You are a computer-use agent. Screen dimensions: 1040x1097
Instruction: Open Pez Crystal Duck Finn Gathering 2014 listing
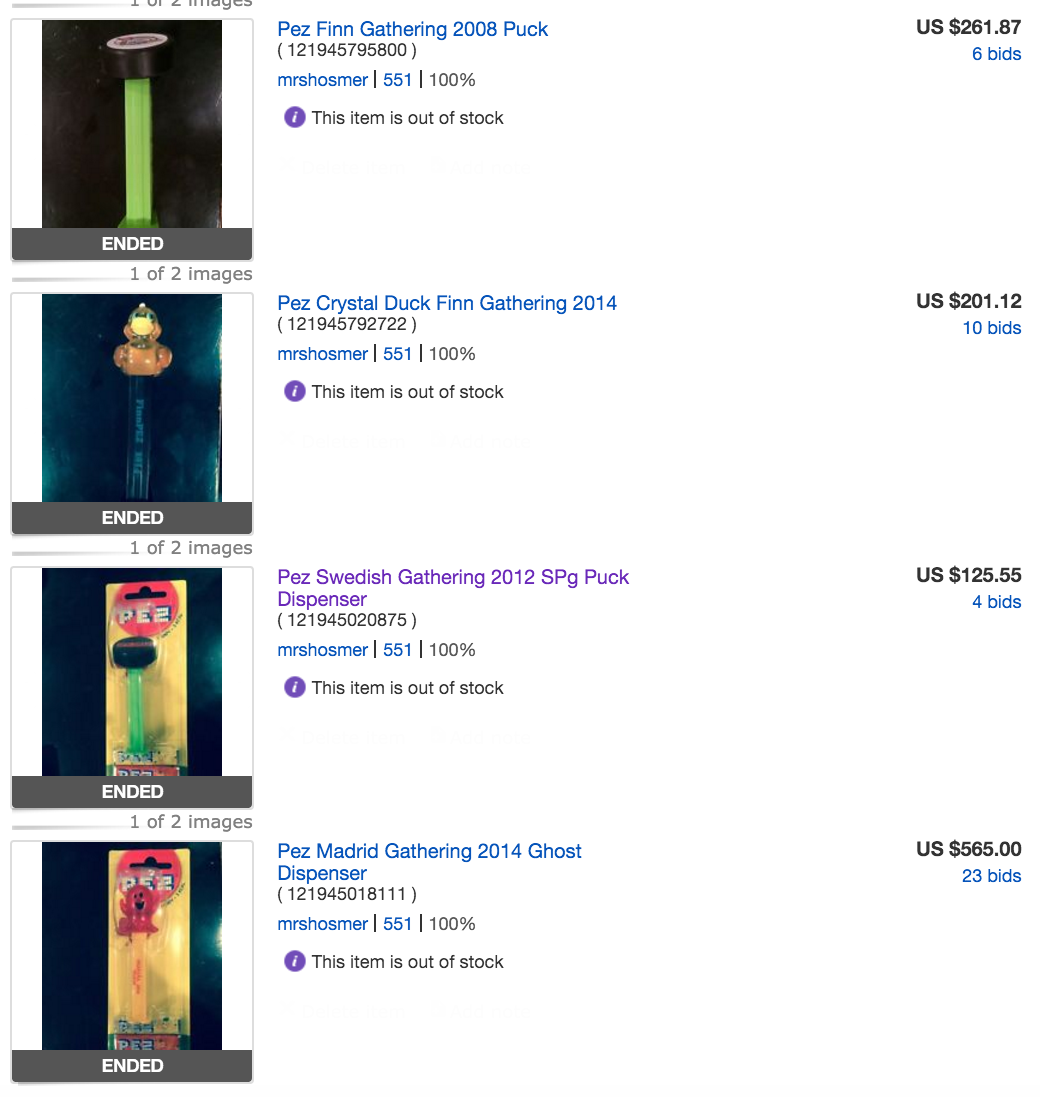tap(447, 303)
